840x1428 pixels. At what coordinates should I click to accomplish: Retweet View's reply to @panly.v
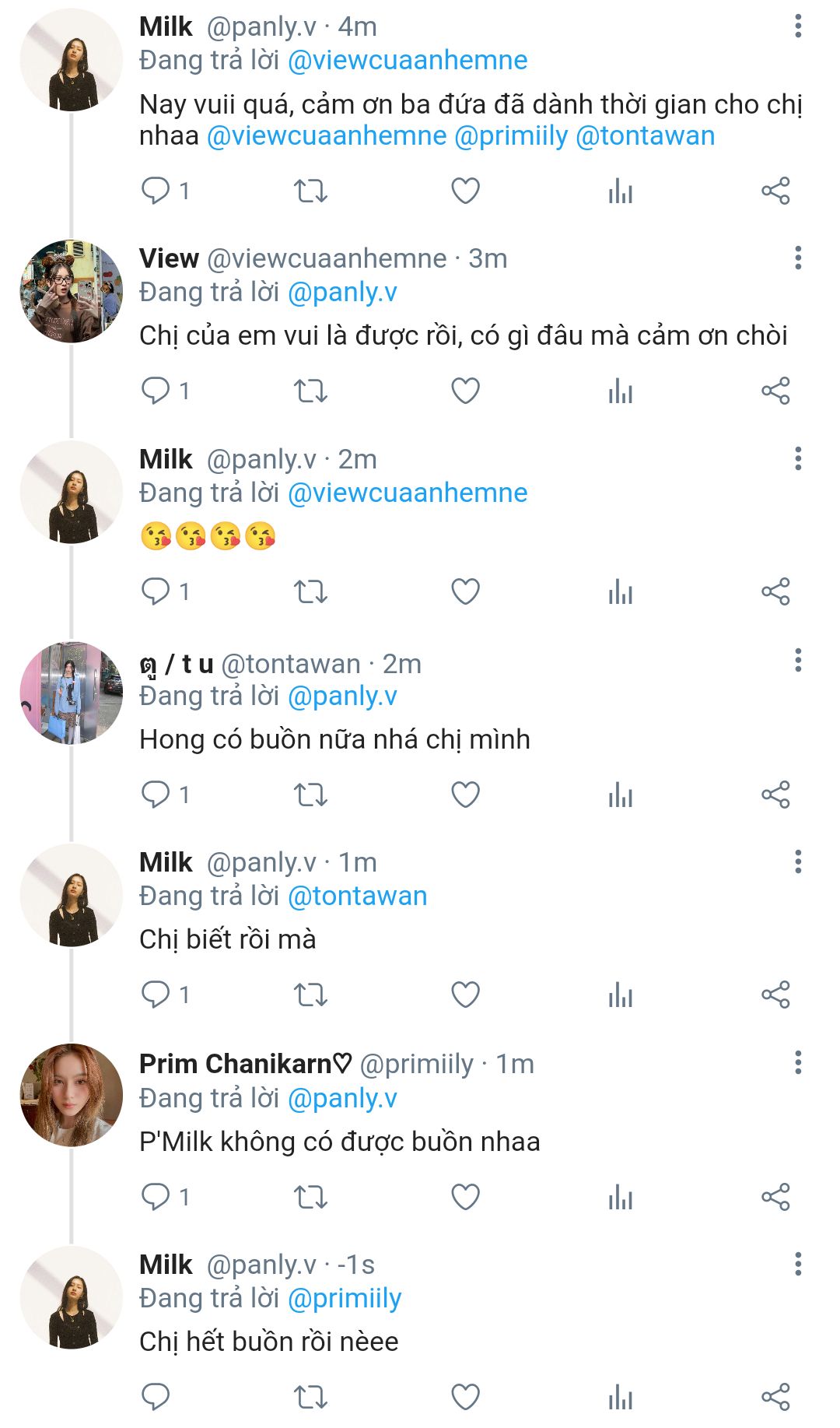[x=310, y=391]
